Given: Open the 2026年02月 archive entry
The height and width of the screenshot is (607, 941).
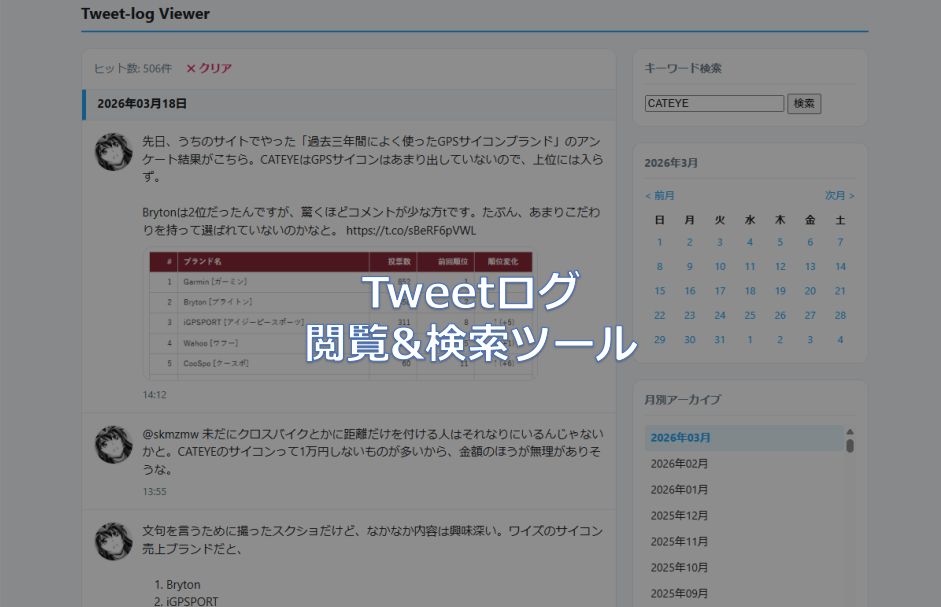Looking at the screenshot, I should click(679, 464).
